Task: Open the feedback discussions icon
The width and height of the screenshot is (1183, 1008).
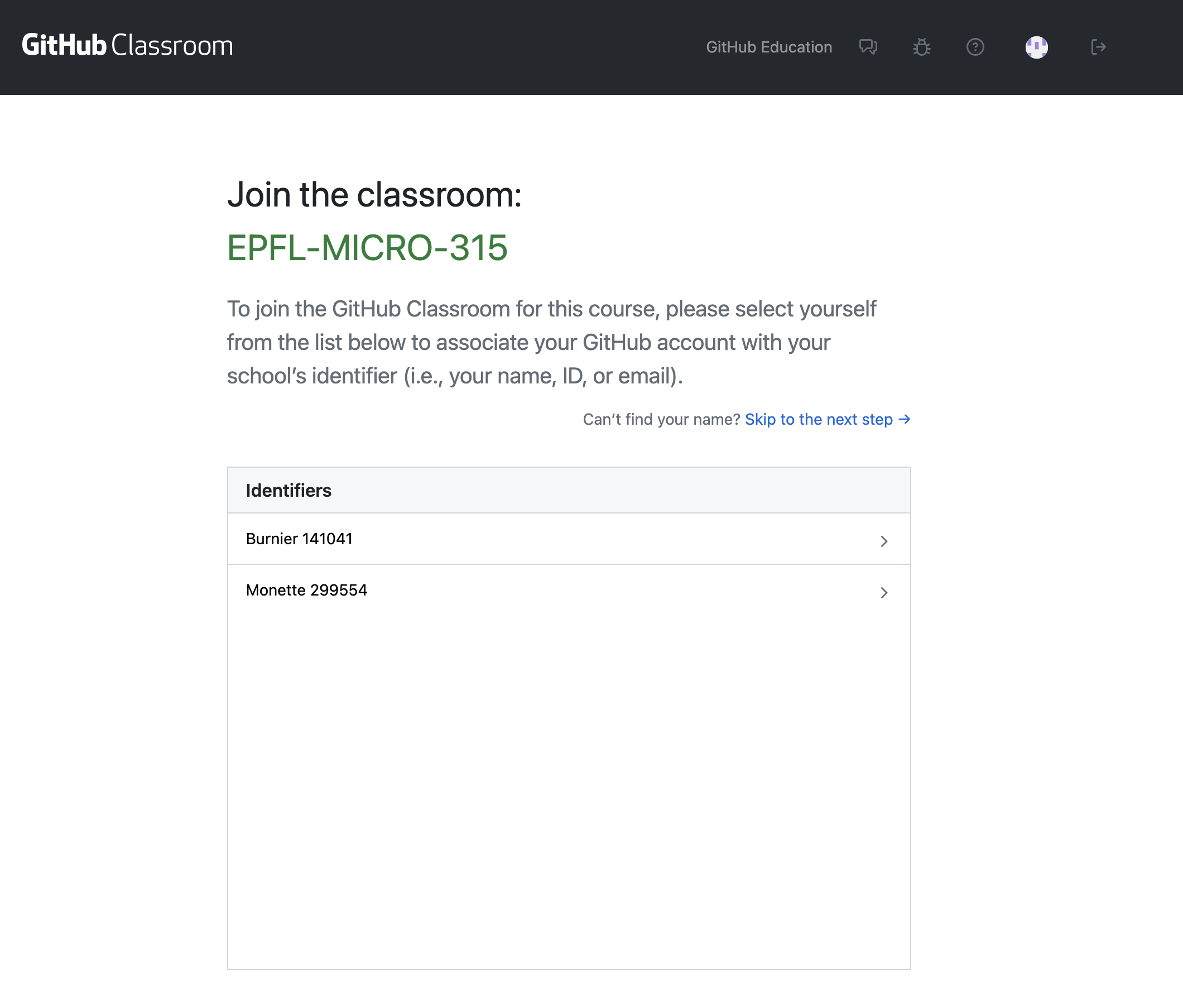Action: (x=868, y=47)
